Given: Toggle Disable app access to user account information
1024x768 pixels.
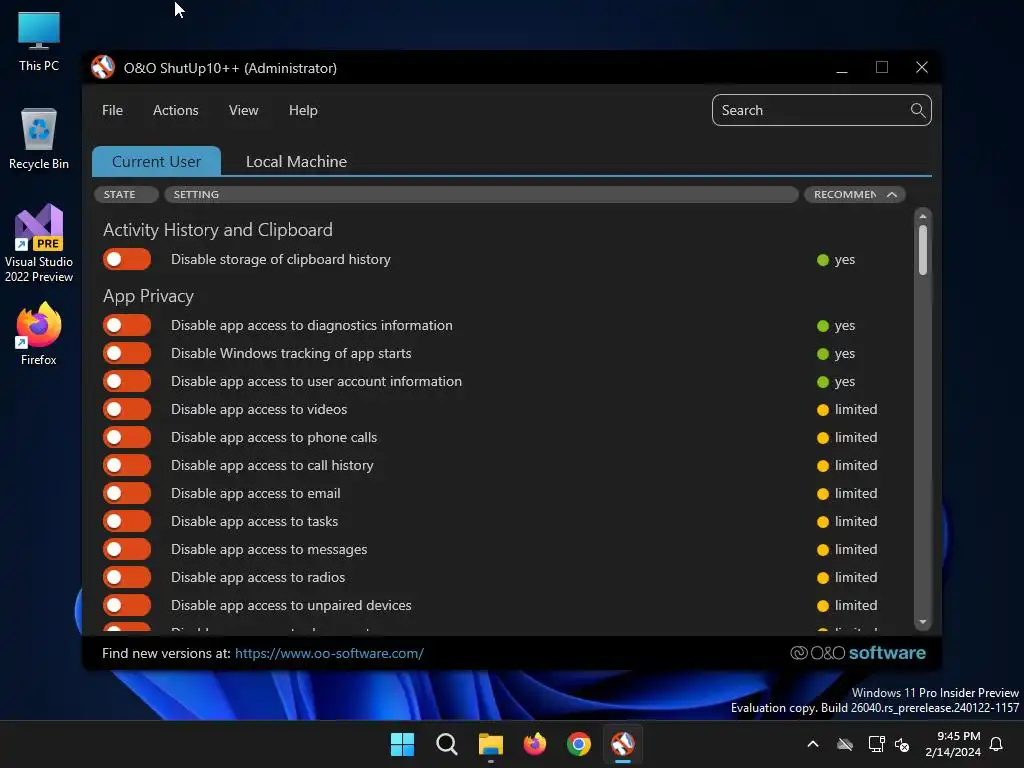Looking at the screenshot, I should (x=127, y=381).
